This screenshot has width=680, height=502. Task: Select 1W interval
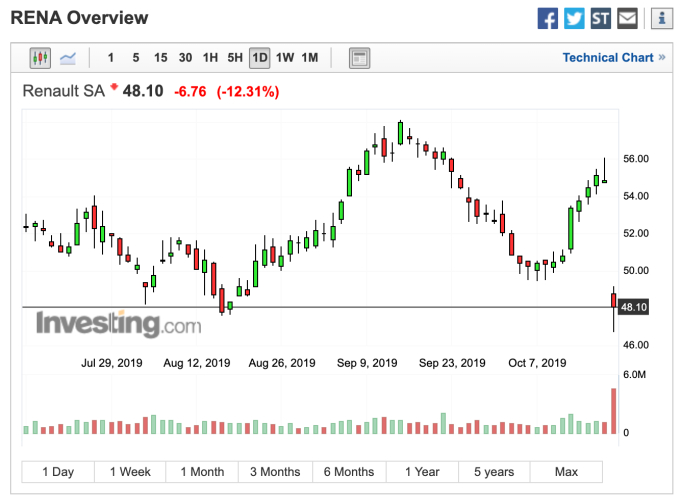[x=285, y=58]
